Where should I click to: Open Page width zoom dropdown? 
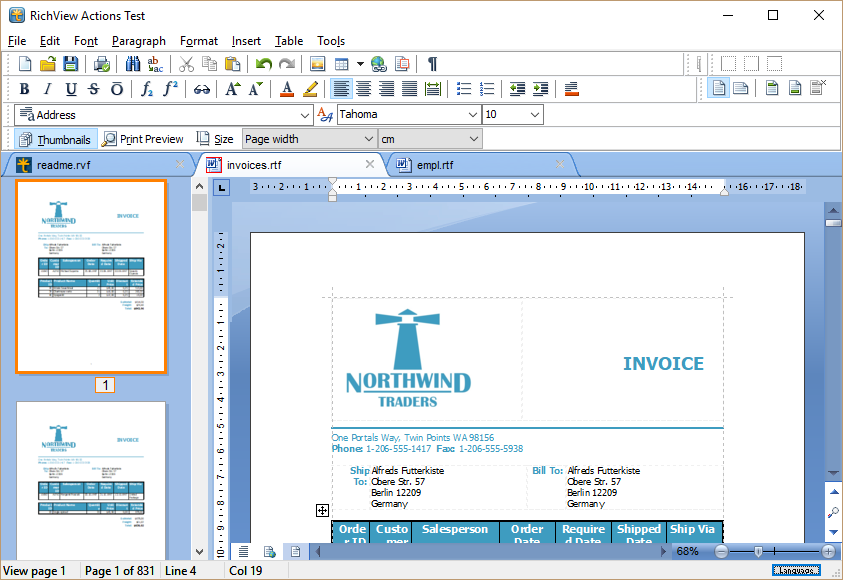(368, 139)
